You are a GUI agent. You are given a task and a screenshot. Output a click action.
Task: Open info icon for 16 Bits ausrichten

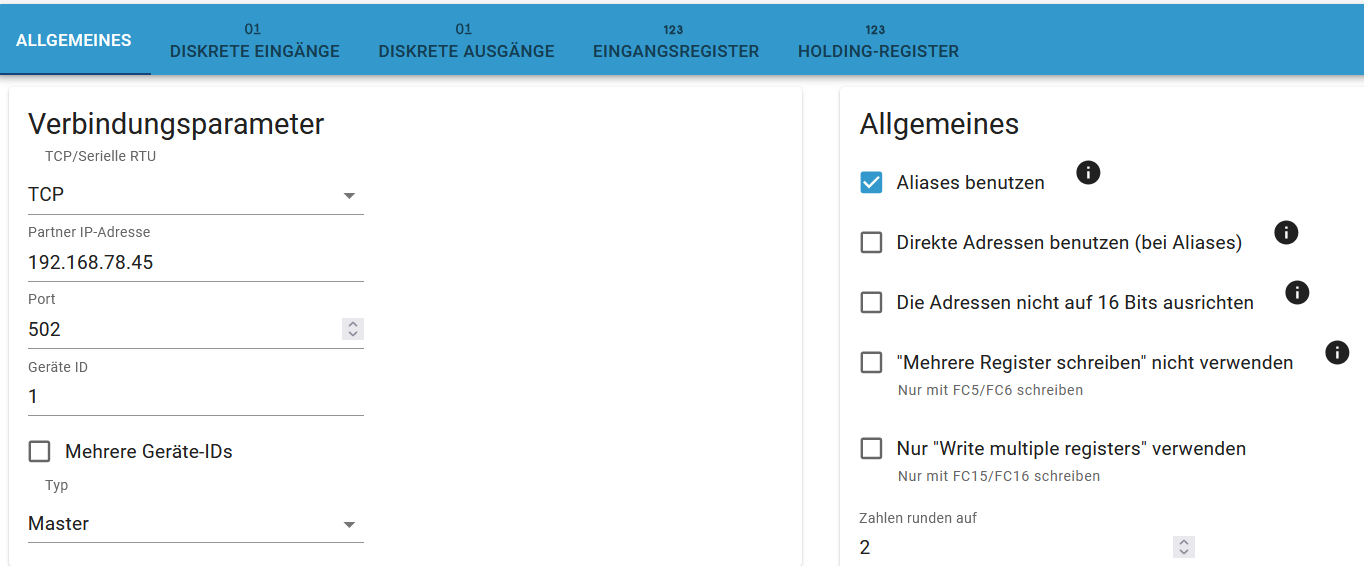[x=1297, y=292]
